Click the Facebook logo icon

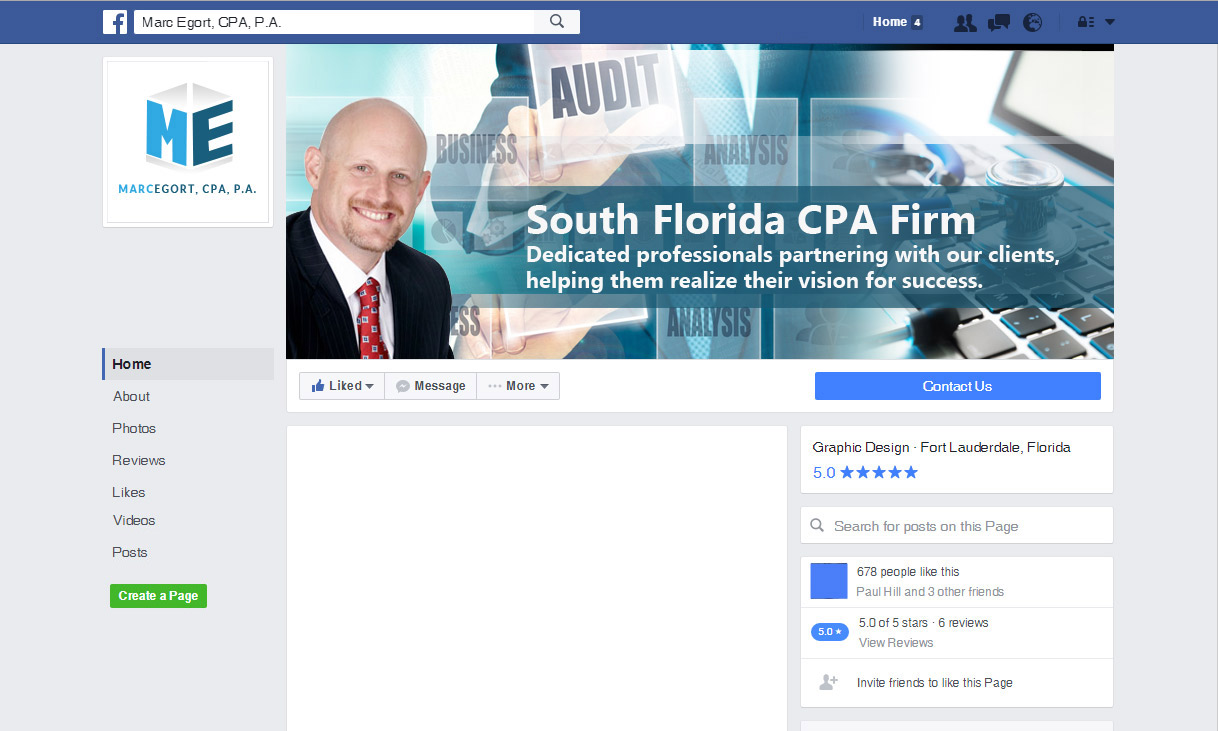[x=115, y=22]
